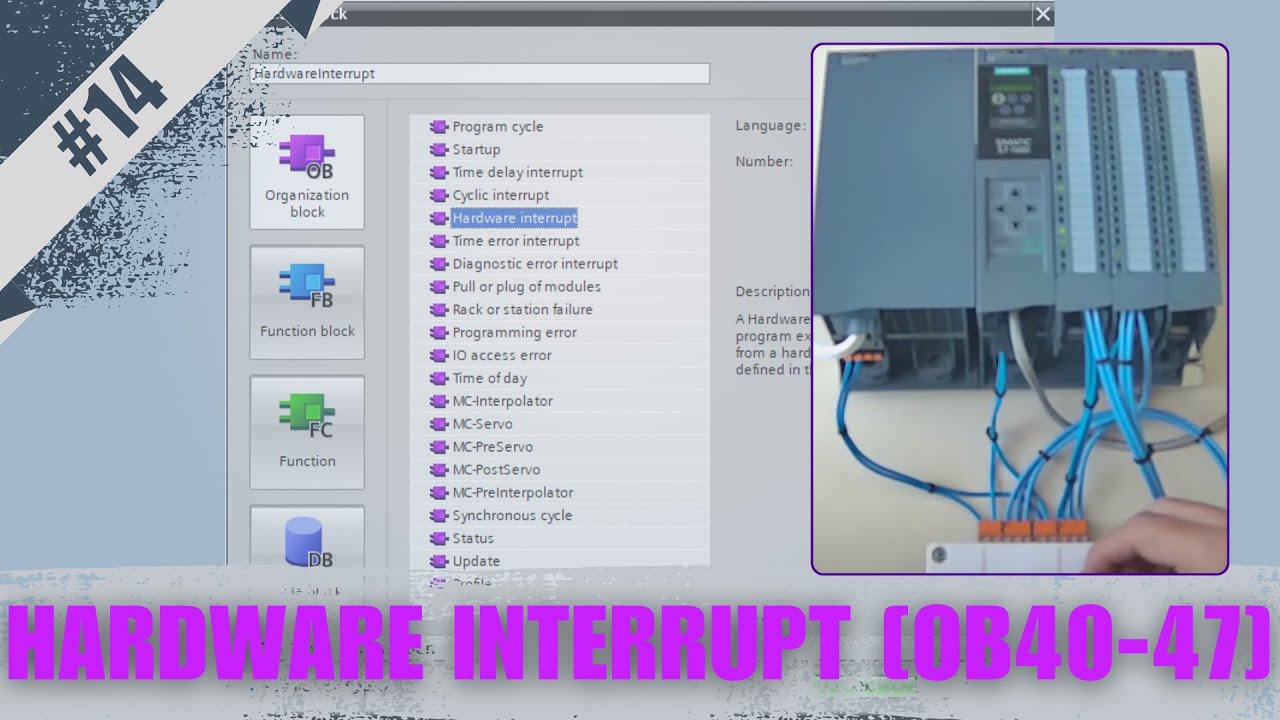
Task: Select 'Program cycle' text in list
Action: click(498, 127)
